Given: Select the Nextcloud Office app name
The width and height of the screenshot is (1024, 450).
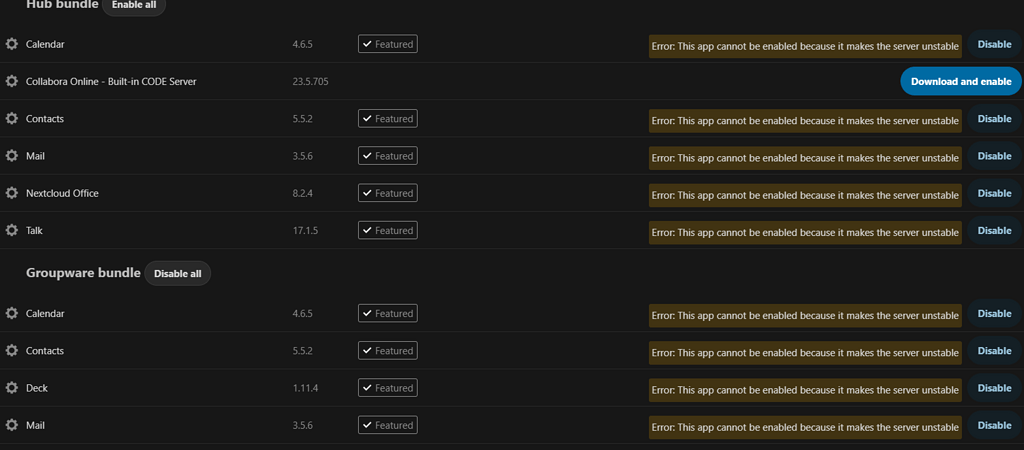Looking at the screenshot, I should [x=62, y=193].
